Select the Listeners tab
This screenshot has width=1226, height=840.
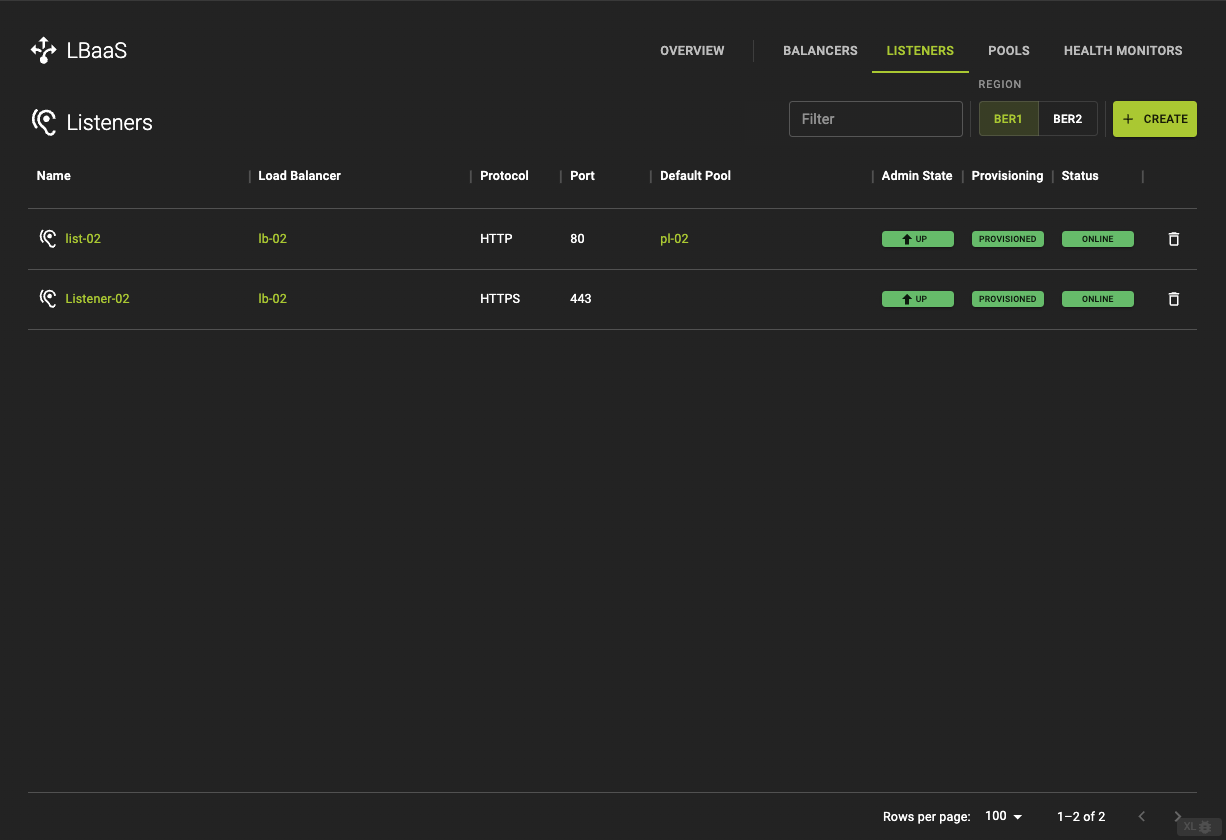click(x=920, y=50)
